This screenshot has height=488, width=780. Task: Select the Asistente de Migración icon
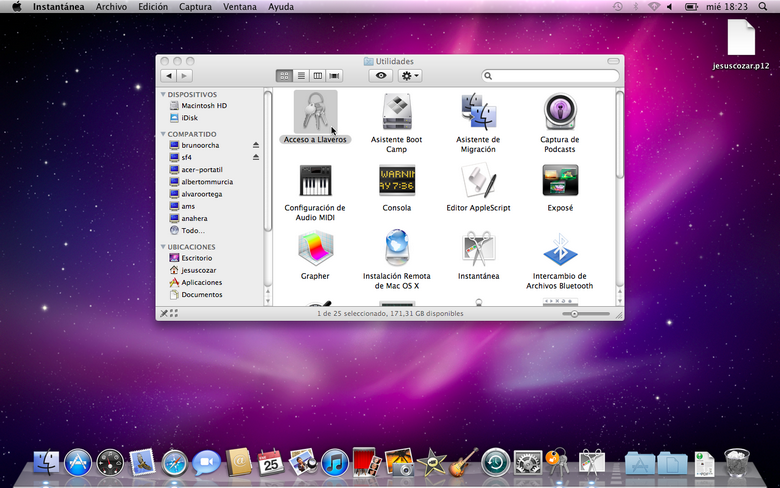(x=478, y=112)
